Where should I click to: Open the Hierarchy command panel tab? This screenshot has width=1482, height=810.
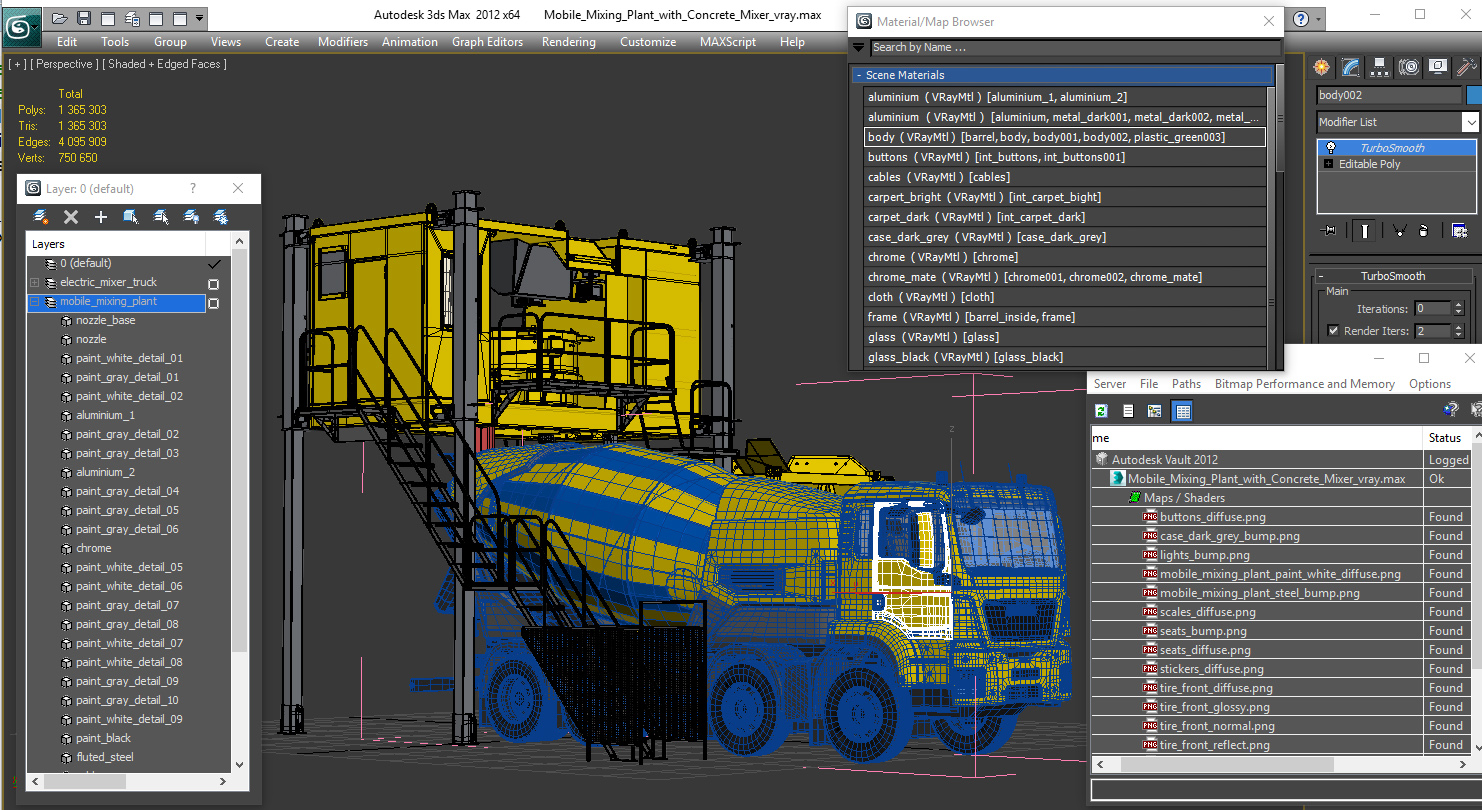coord(1380,67)
